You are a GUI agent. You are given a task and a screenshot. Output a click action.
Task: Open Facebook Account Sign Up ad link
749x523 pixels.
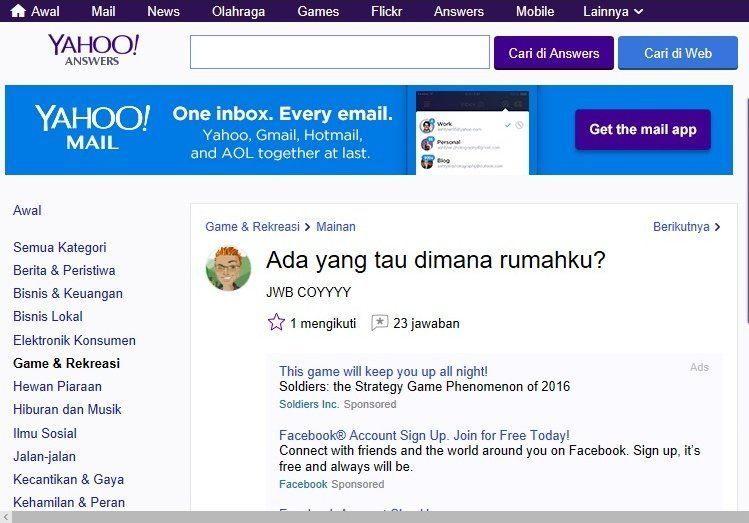click(x=424, y=435)
